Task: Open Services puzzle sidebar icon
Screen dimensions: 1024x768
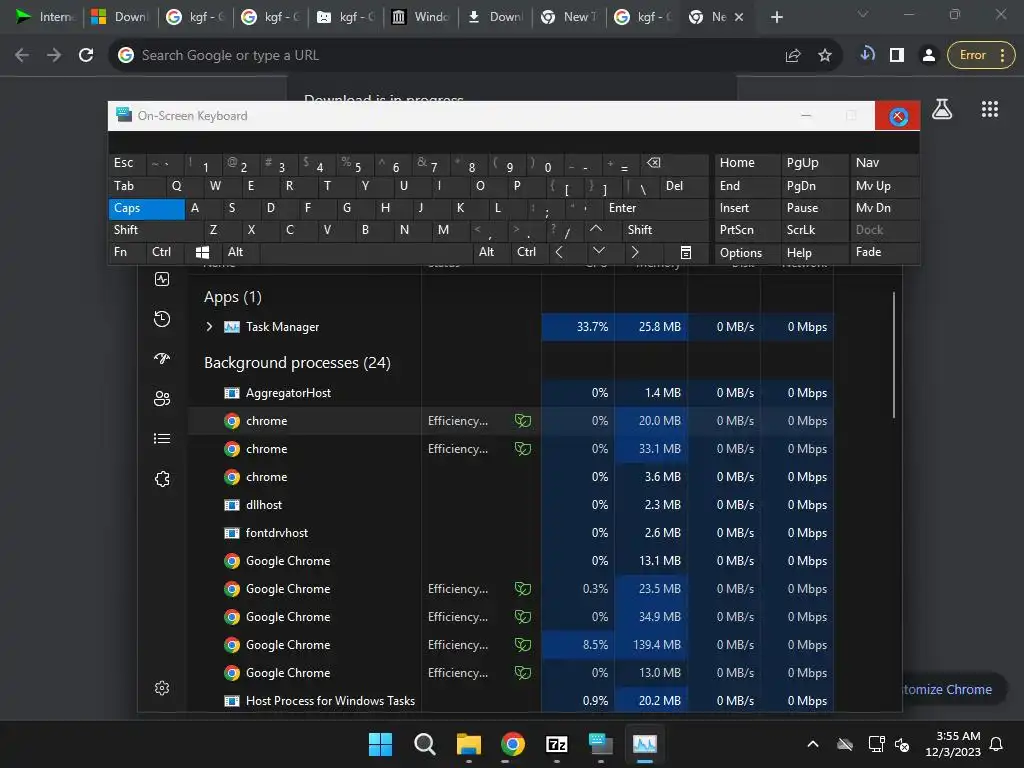Action: coord(162,479)
